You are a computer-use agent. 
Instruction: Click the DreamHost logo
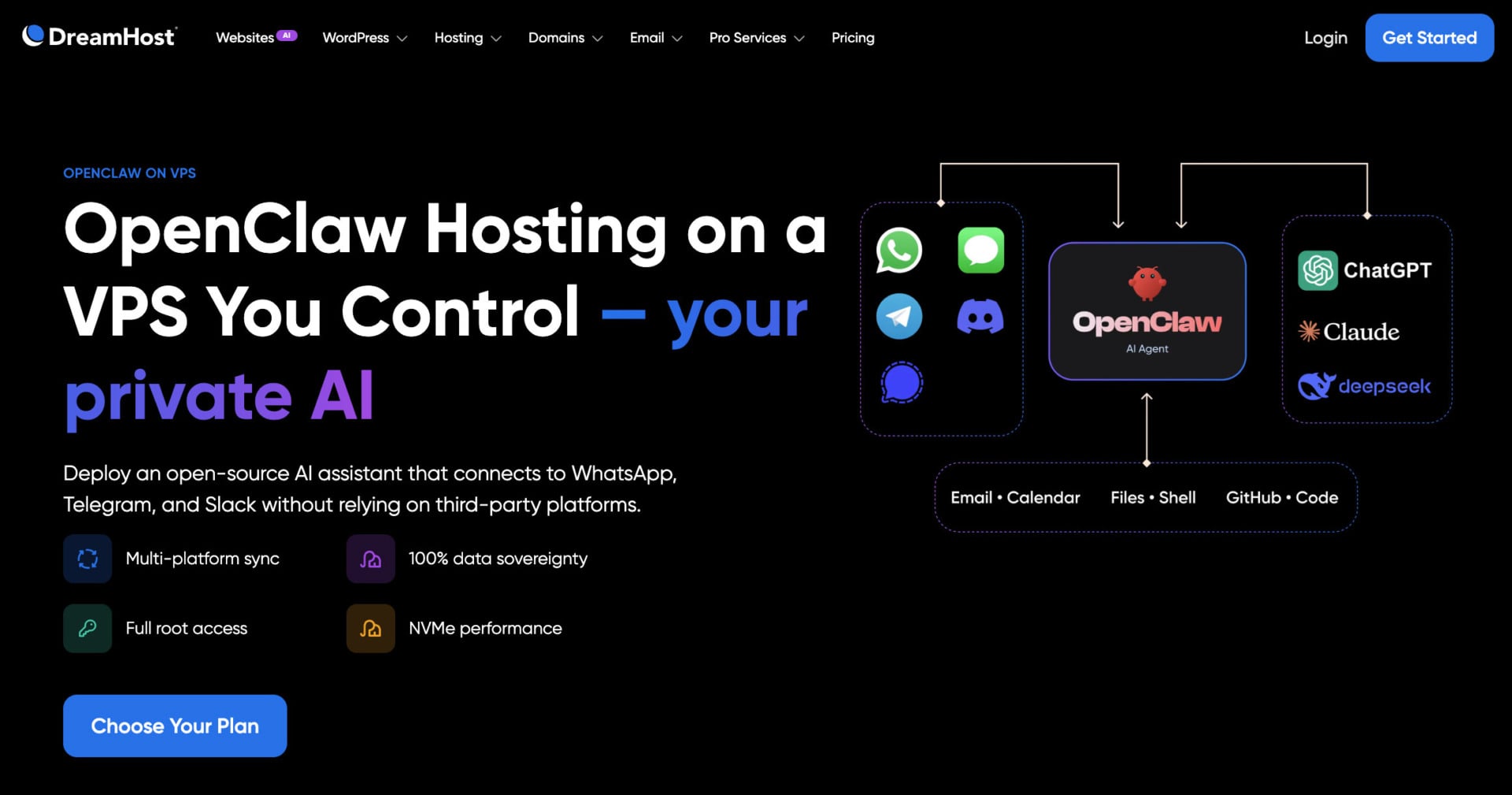99,36
